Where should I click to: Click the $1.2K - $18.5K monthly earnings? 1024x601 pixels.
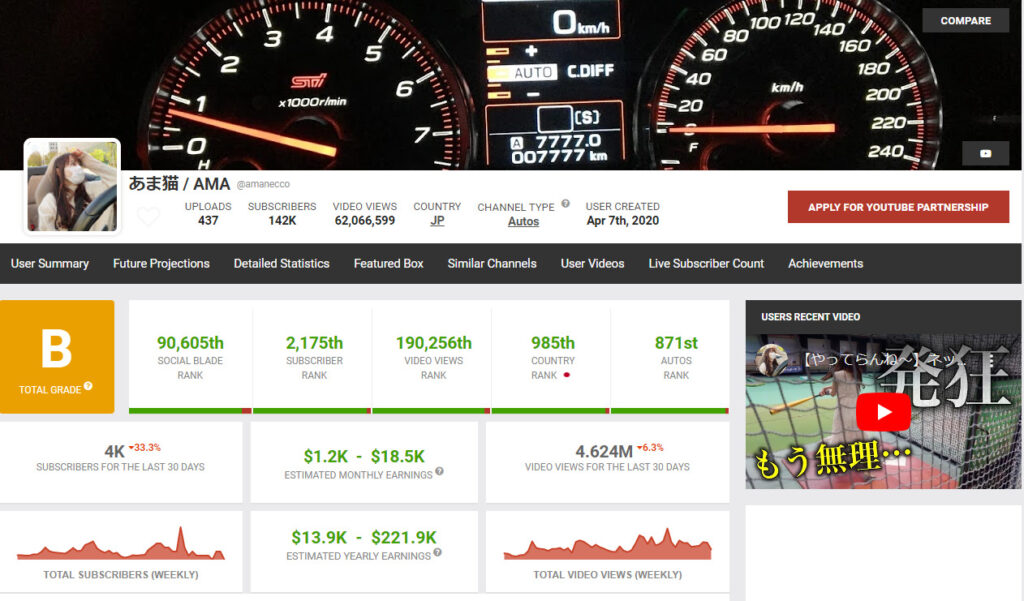coord(364,456)
